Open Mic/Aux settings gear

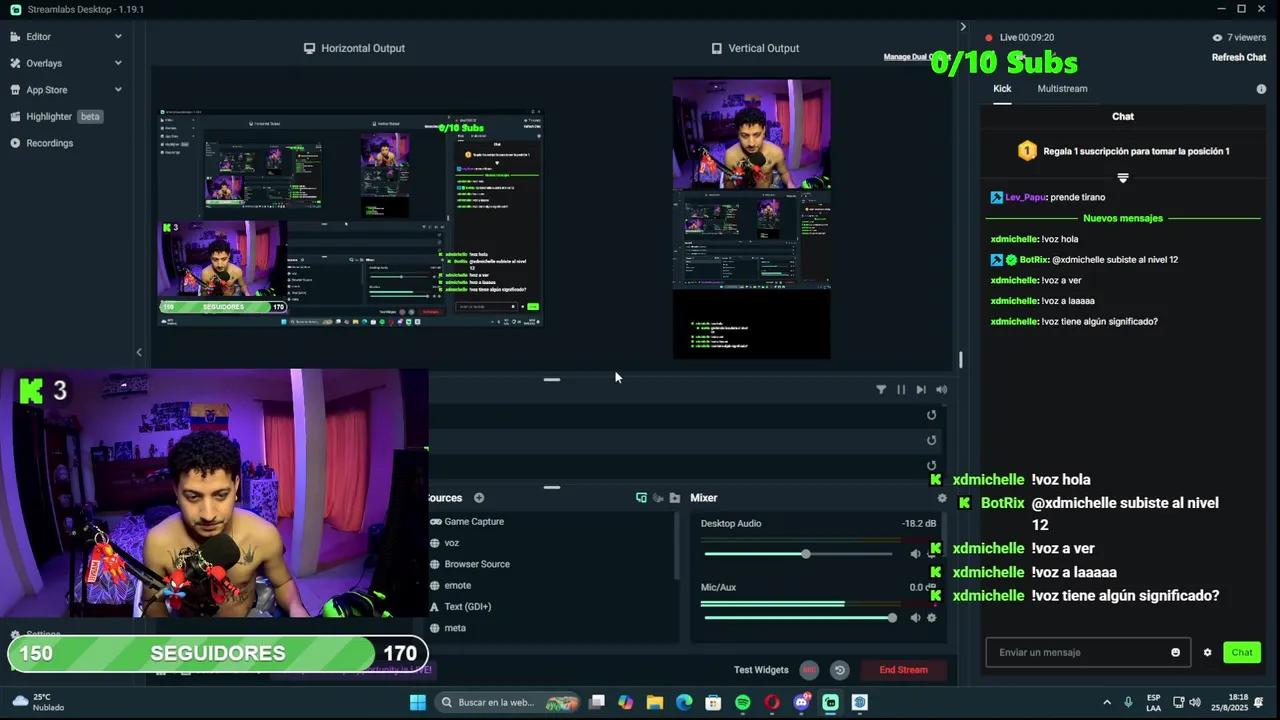932,618
